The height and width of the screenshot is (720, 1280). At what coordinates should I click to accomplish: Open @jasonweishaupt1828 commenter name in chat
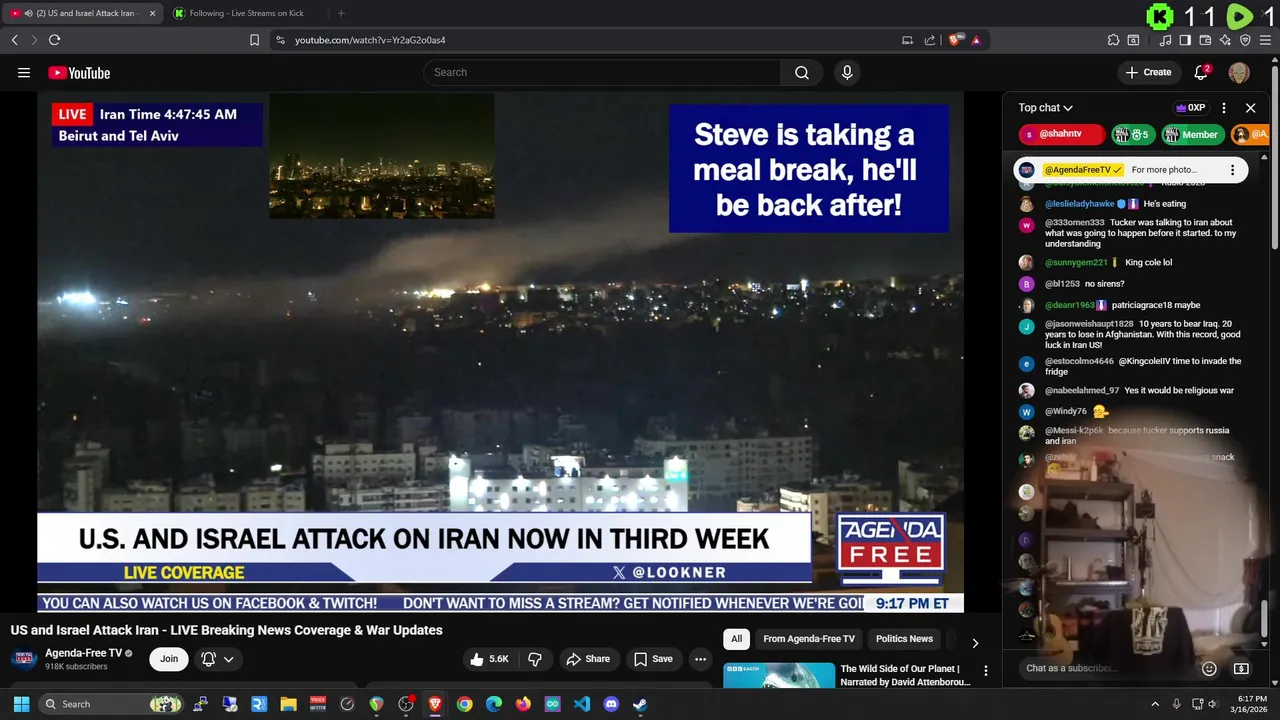coord(1089,324)
